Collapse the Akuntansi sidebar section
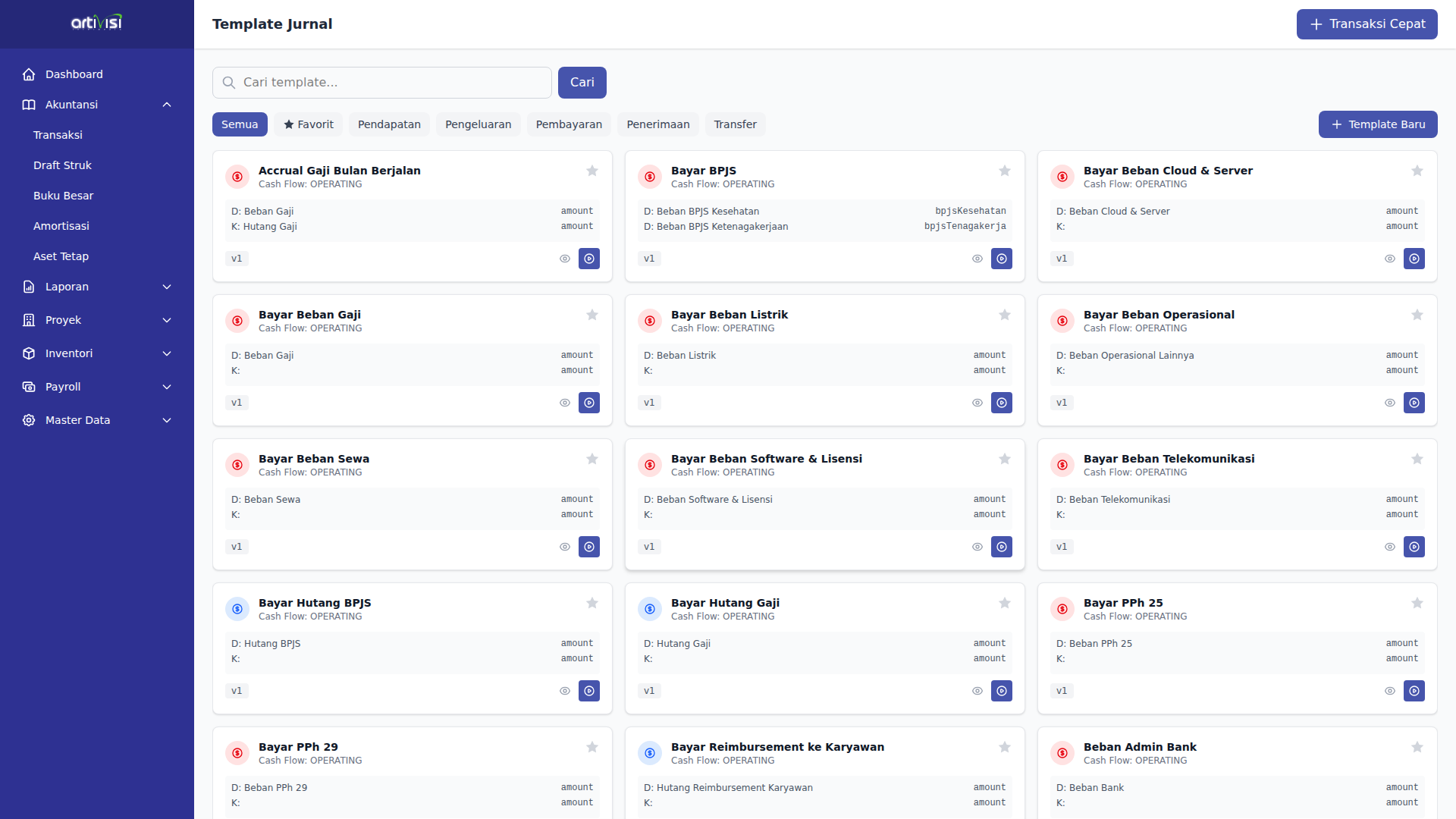 pos(167,105)
